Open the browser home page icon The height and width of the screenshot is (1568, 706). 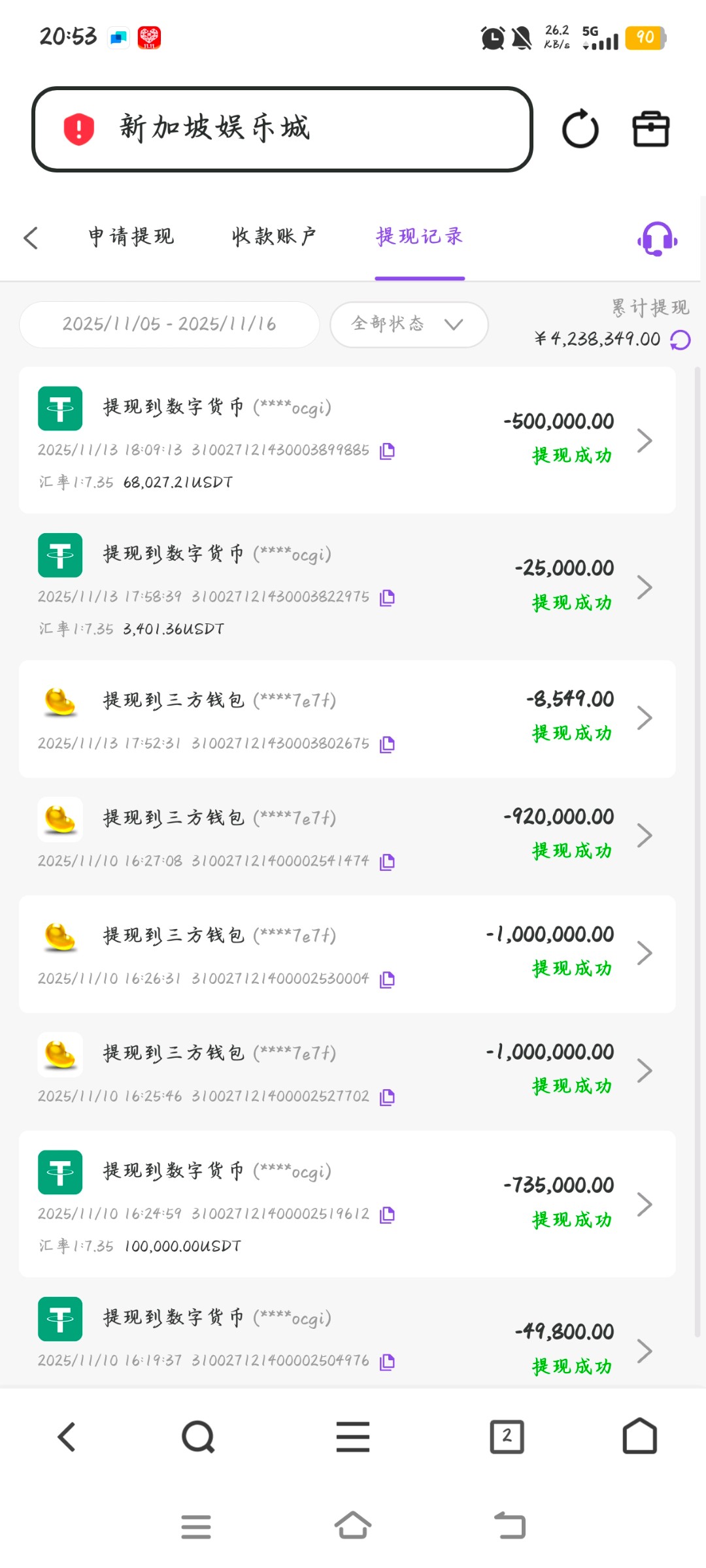click(639, 1437)
